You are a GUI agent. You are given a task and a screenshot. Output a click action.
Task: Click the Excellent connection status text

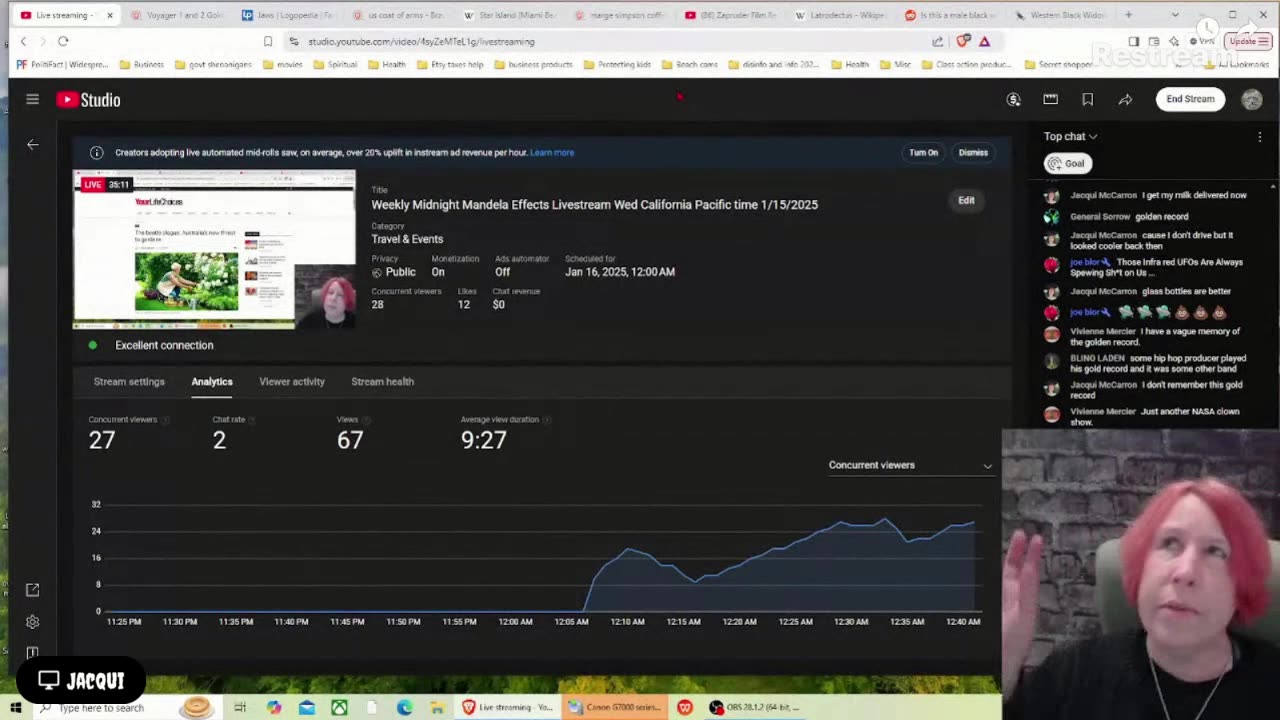tap(164, 345)
